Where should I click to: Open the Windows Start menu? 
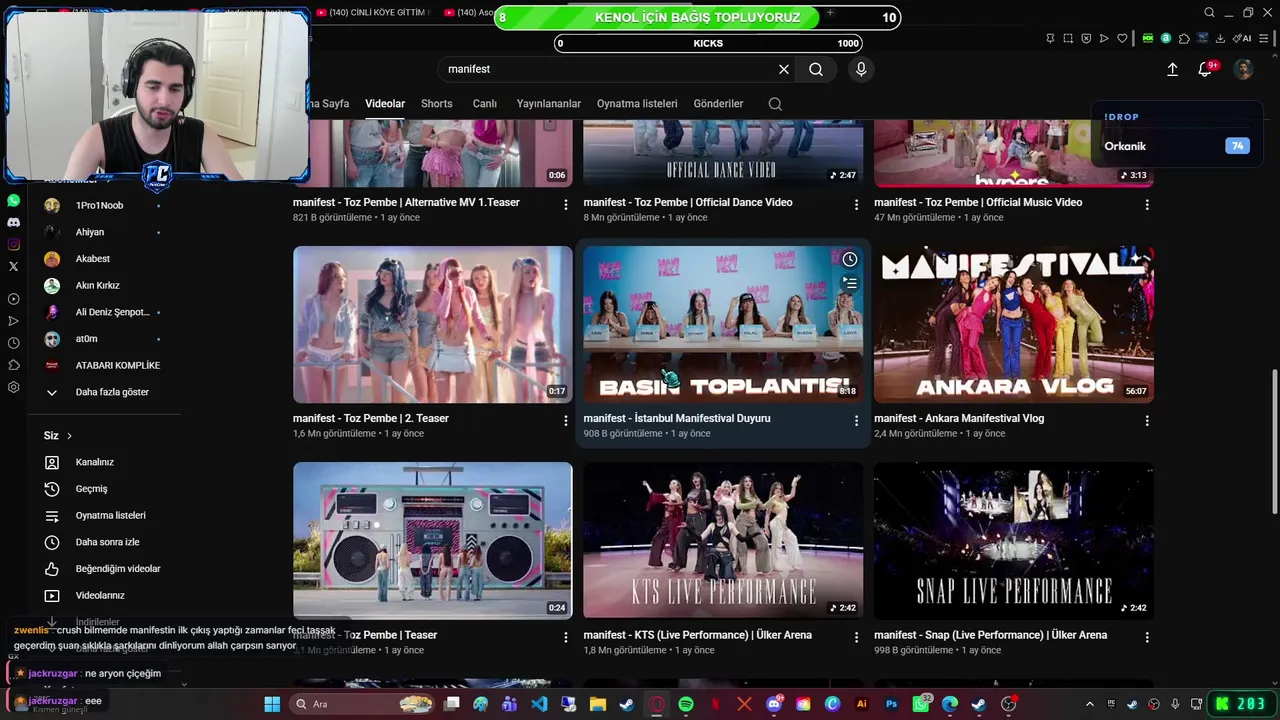(x=272, y=704)
